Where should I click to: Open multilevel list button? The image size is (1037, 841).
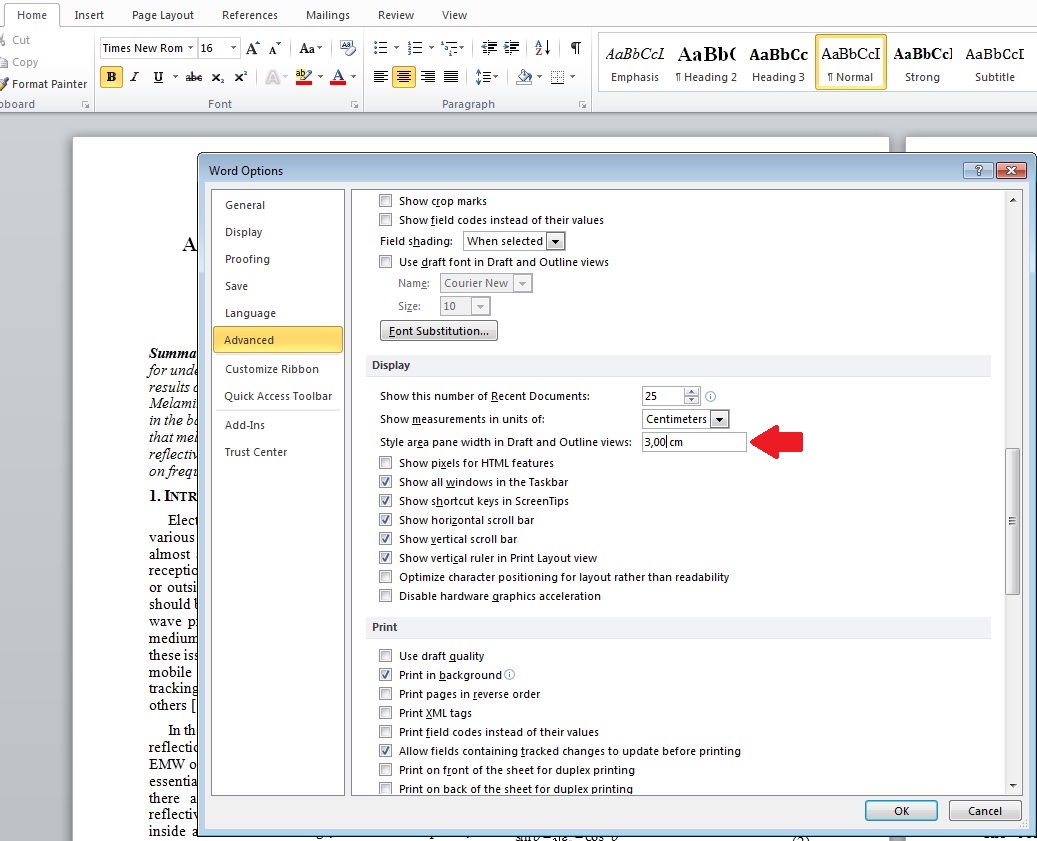[x=450, y=48]
